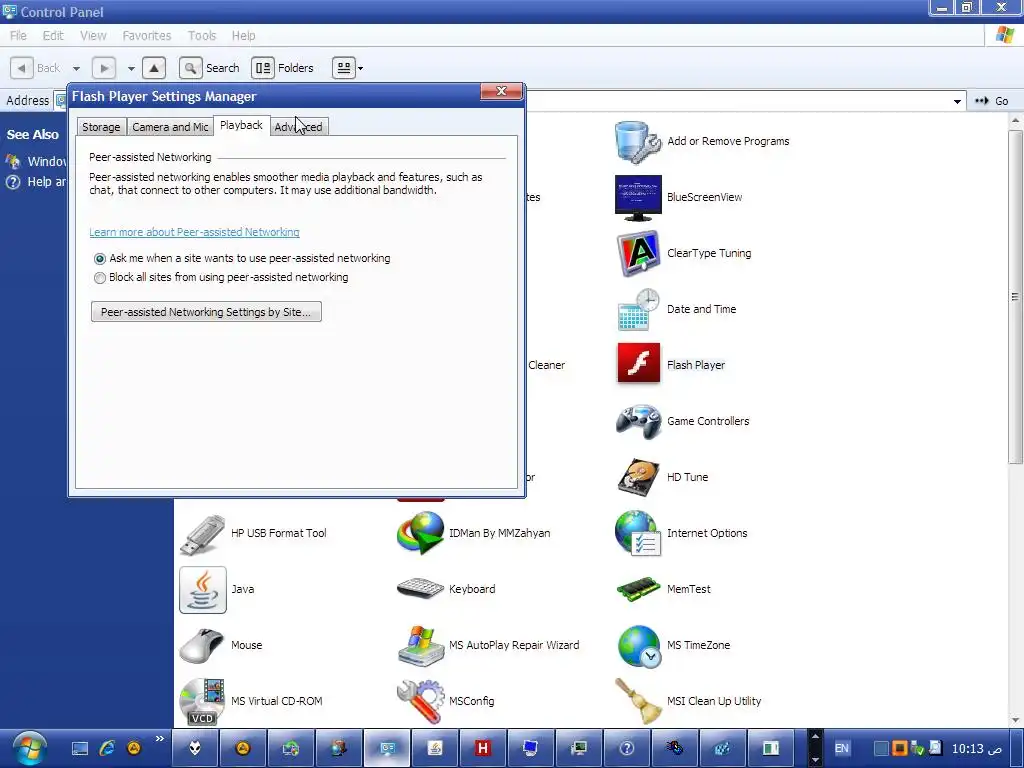Click the scrollbar up arrow in Control Panel
Screen dimensions: 1024x768
[x=1015, y=121]
